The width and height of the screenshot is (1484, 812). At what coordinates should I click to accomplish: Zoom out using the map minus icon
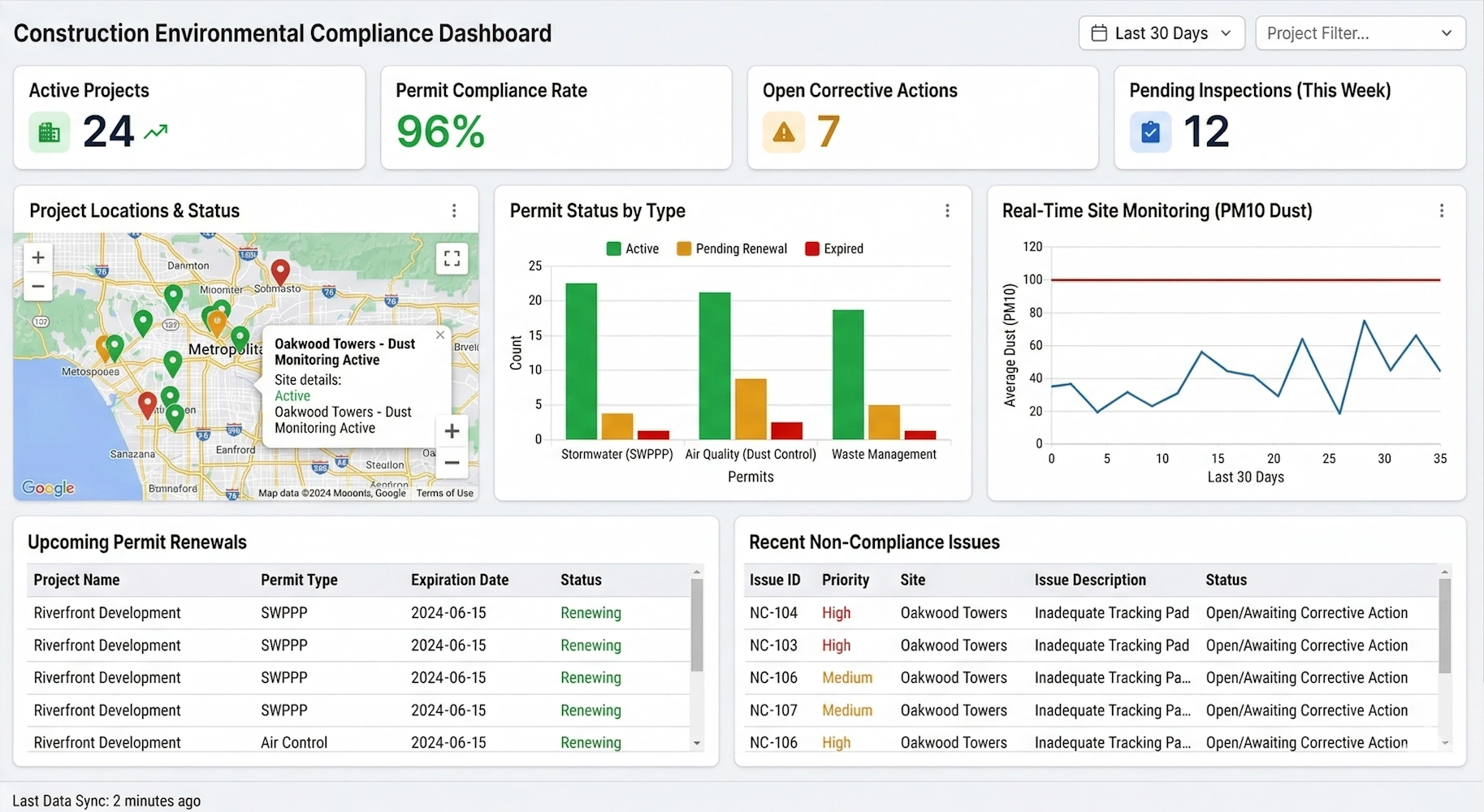click(37, 287)
